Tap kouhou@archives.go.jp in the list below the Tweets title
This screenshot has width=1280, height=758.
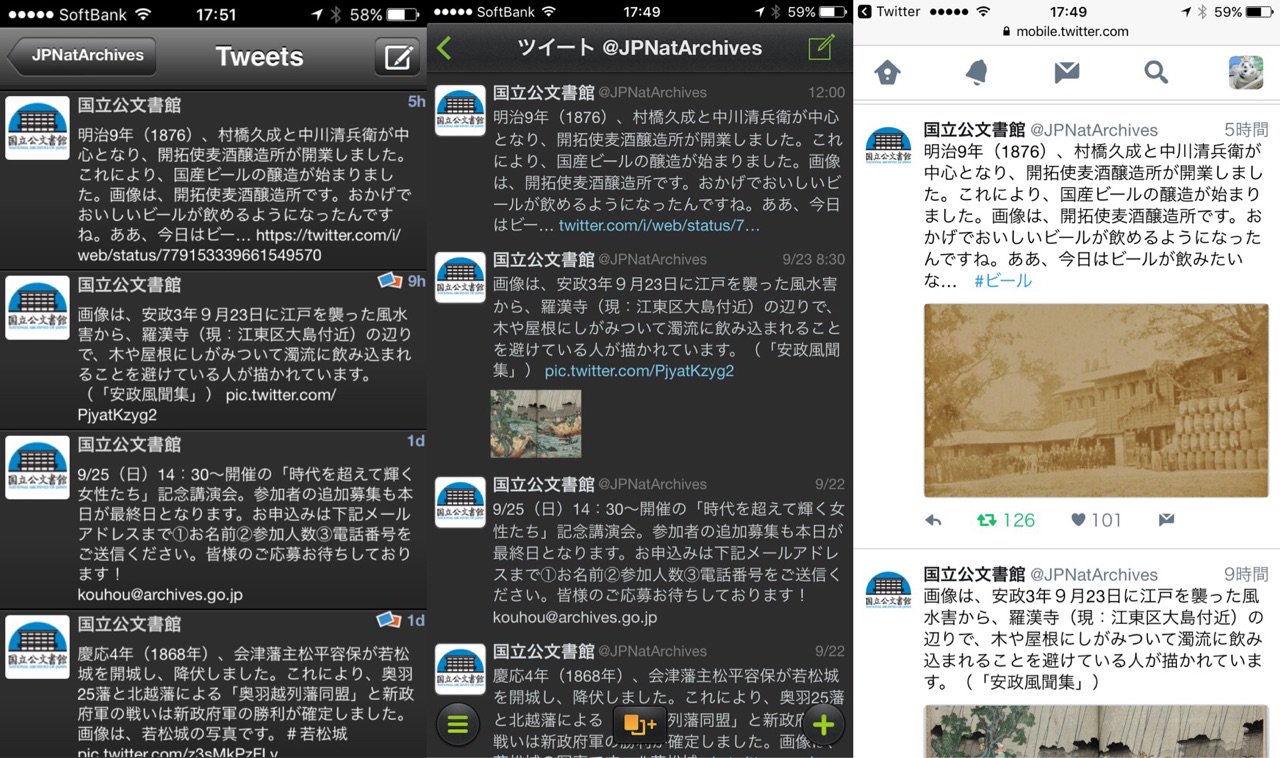tap(160, 595)
